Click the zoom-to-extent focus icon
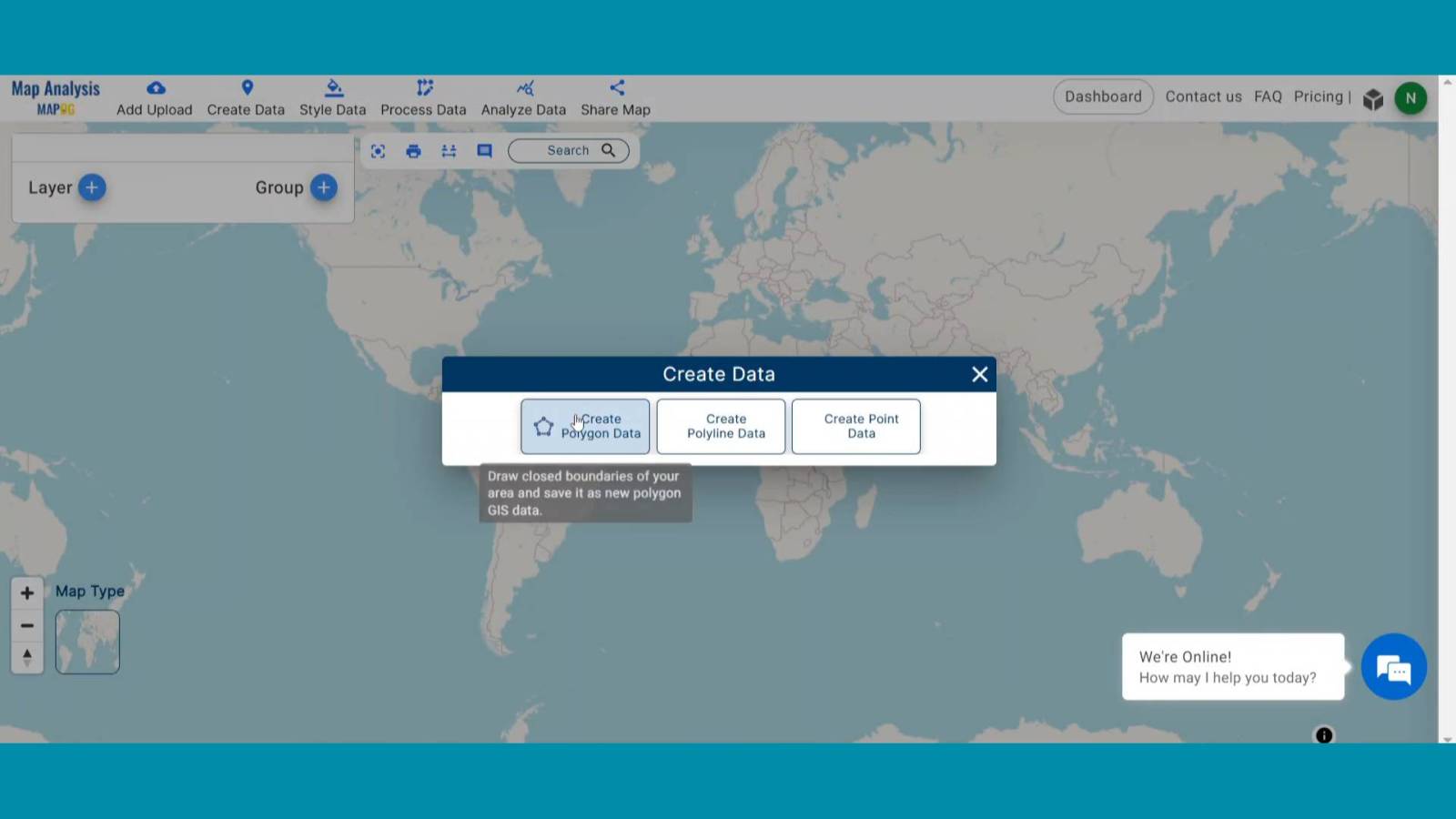Image resolution: width=1456 pixels, height=819 pixels. click(378, 151)
